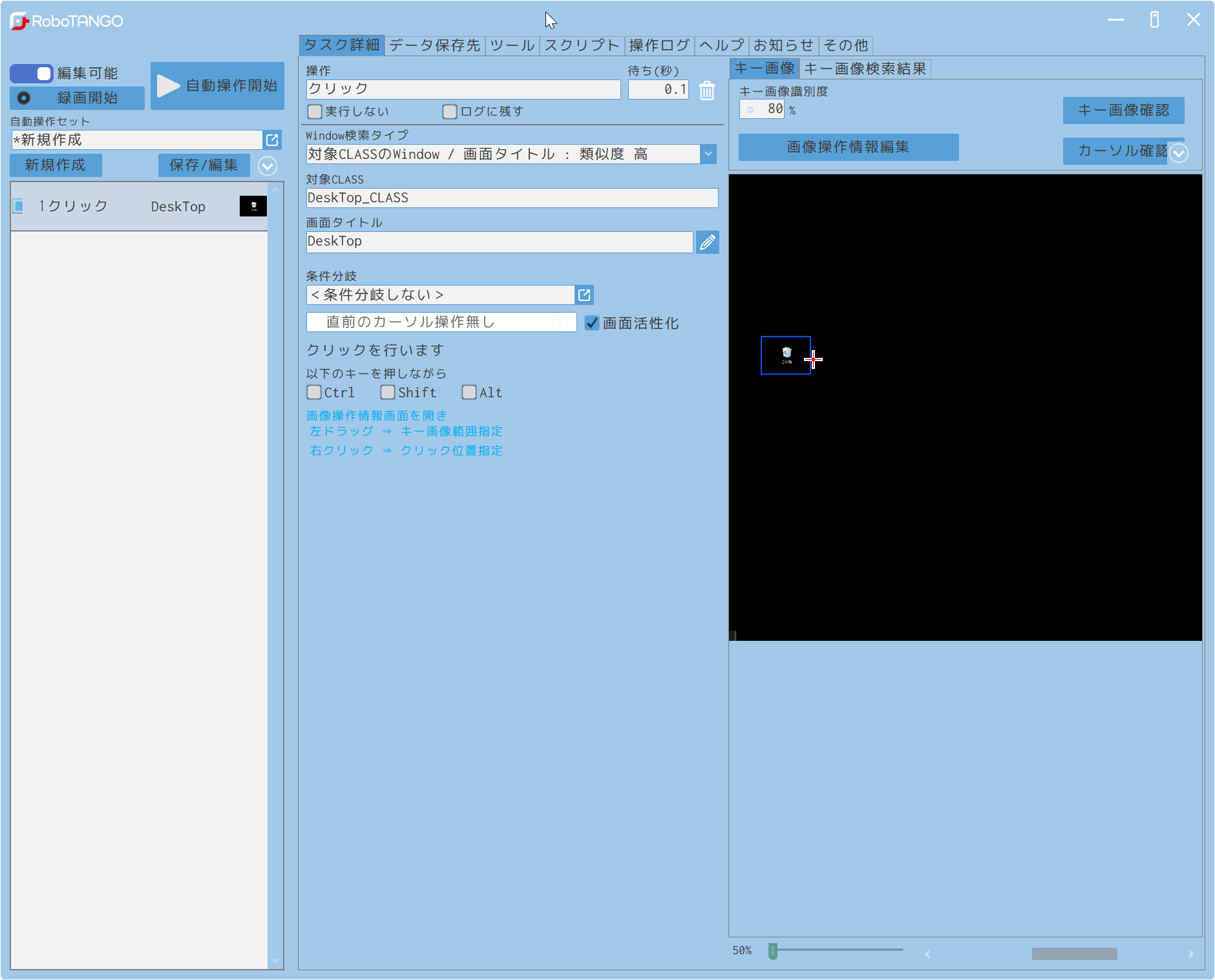
Task: Enable the Ctrl key checkbox
Action: coord(314,392)
